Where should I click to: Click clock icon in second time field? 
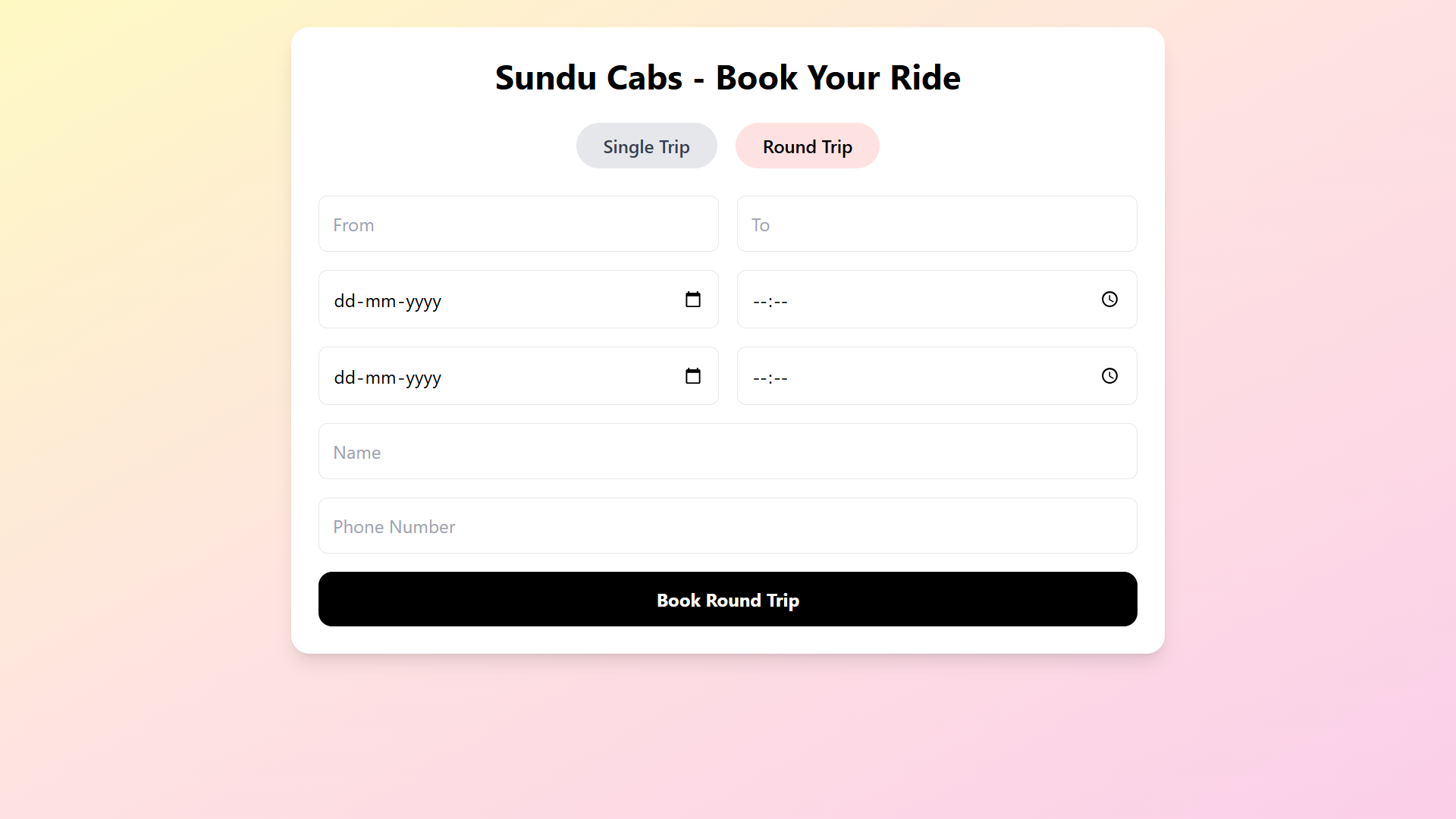click(x=1109, y=376)
